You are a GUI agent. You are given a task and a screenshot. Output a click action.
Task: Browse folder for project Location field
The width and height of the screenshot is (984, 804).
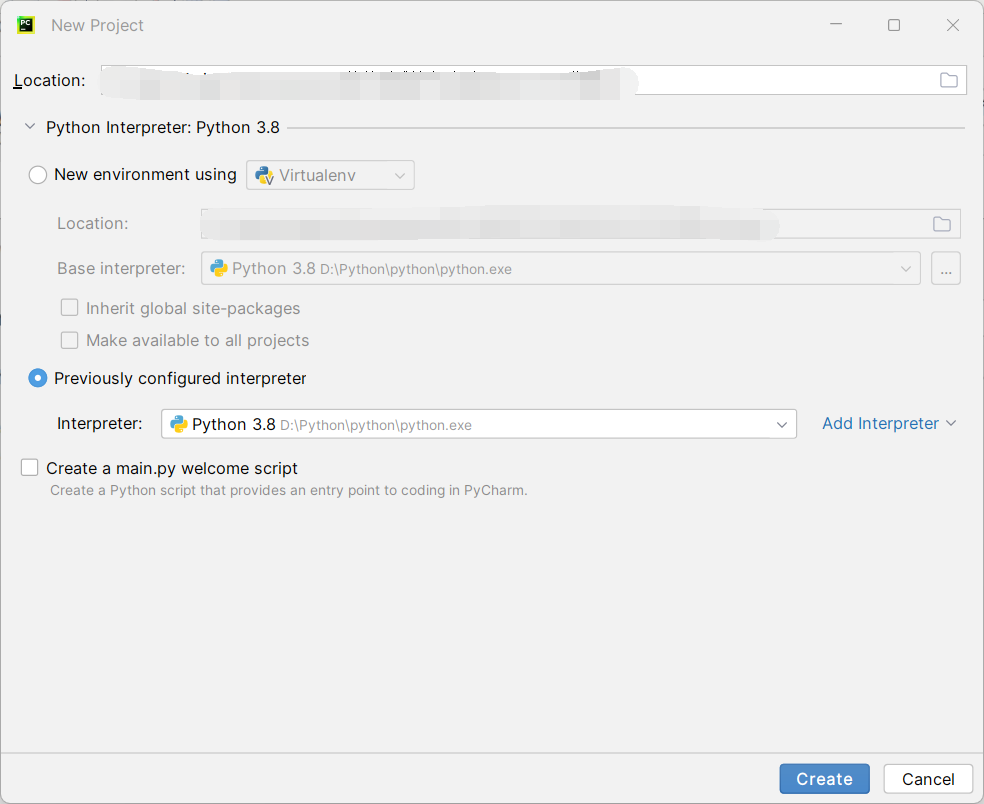point(948,80)
